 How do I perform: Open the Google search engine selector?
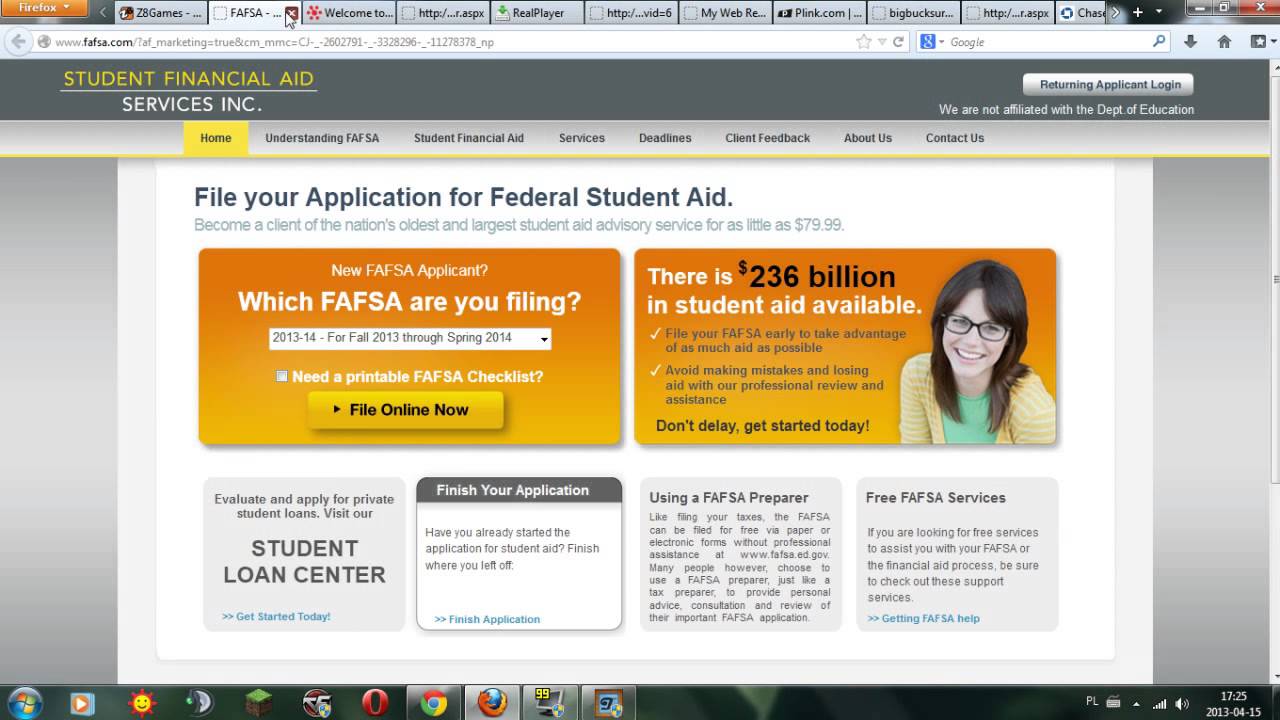931,42
